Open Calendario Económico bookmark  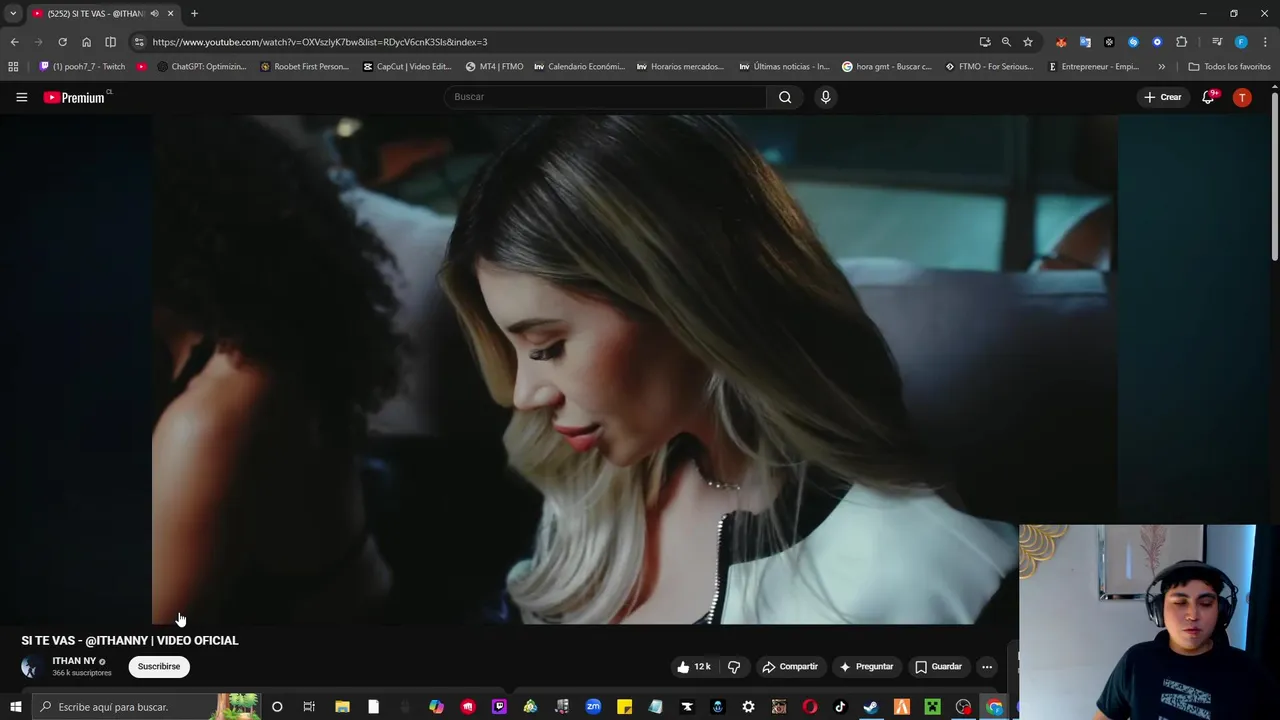580,67
